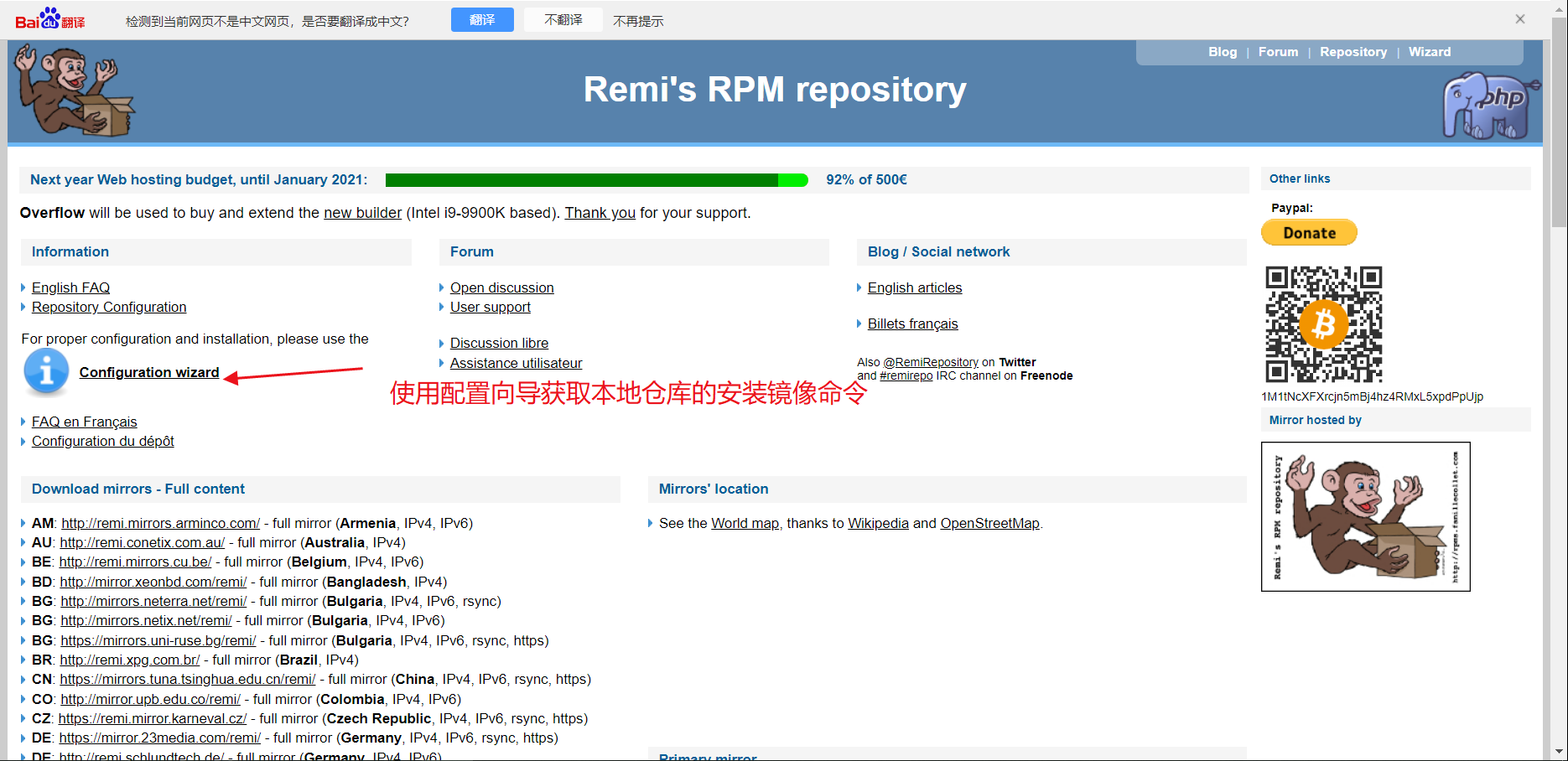Screen dimensions: 1568x761
Task: Open the Wikipedia link
Action: pyautogui.click(x=878, y=523)
